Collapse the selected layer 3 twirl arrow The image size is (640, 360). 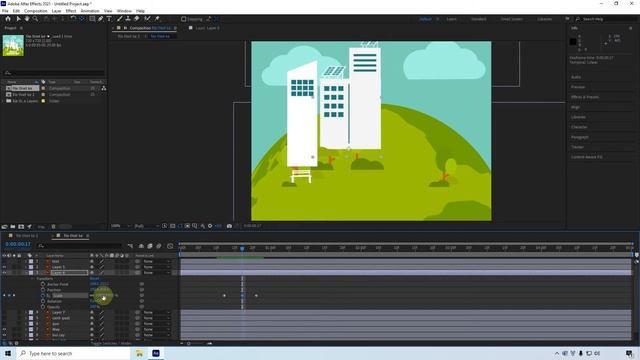coord(26,273)
